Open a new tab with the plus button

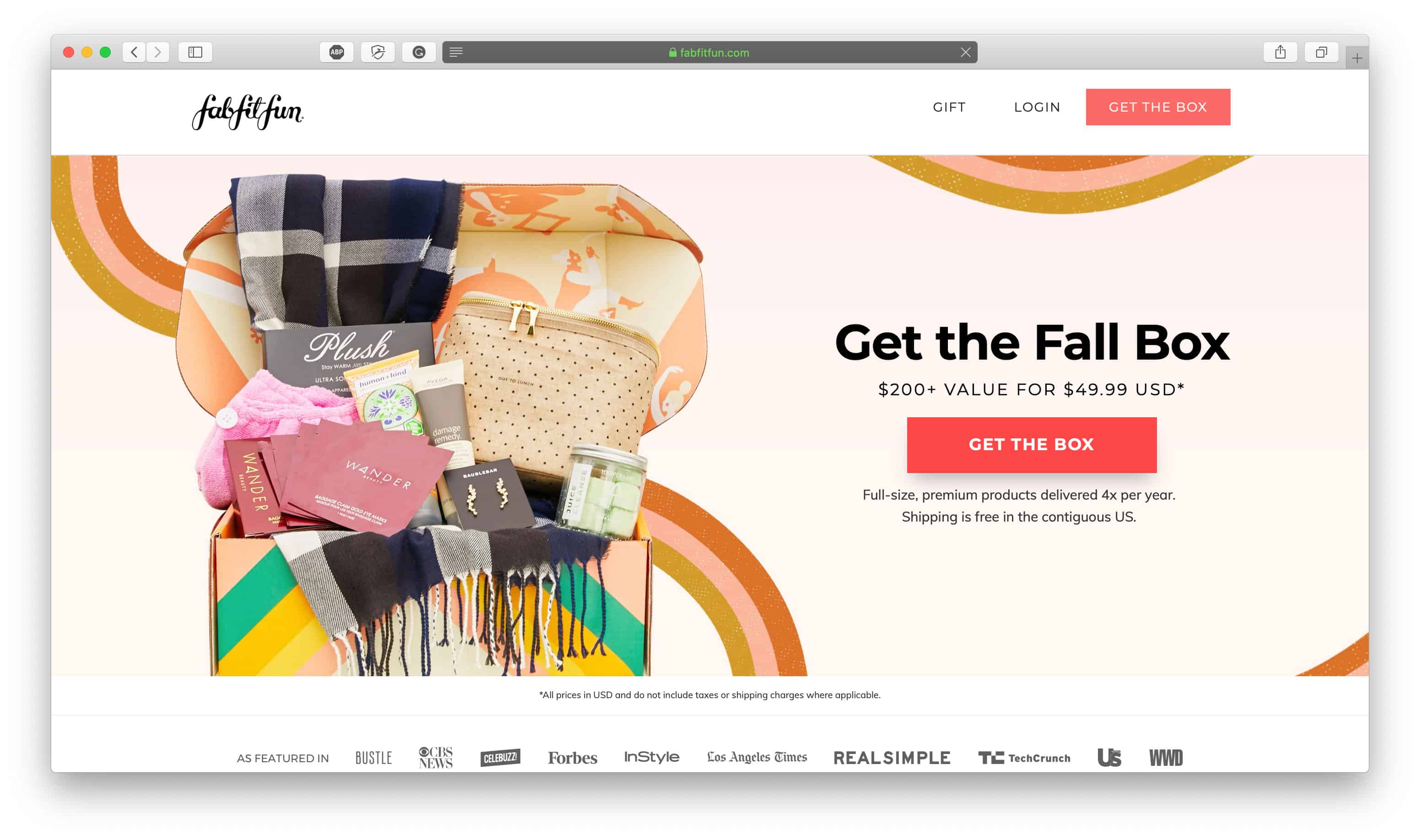pyautogui.click(x=1357, y=58)
